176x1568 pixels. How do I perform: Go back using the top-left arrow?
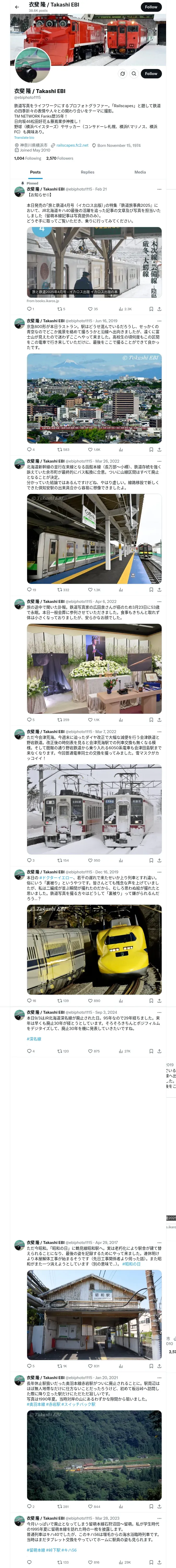(x=17, y=7)
